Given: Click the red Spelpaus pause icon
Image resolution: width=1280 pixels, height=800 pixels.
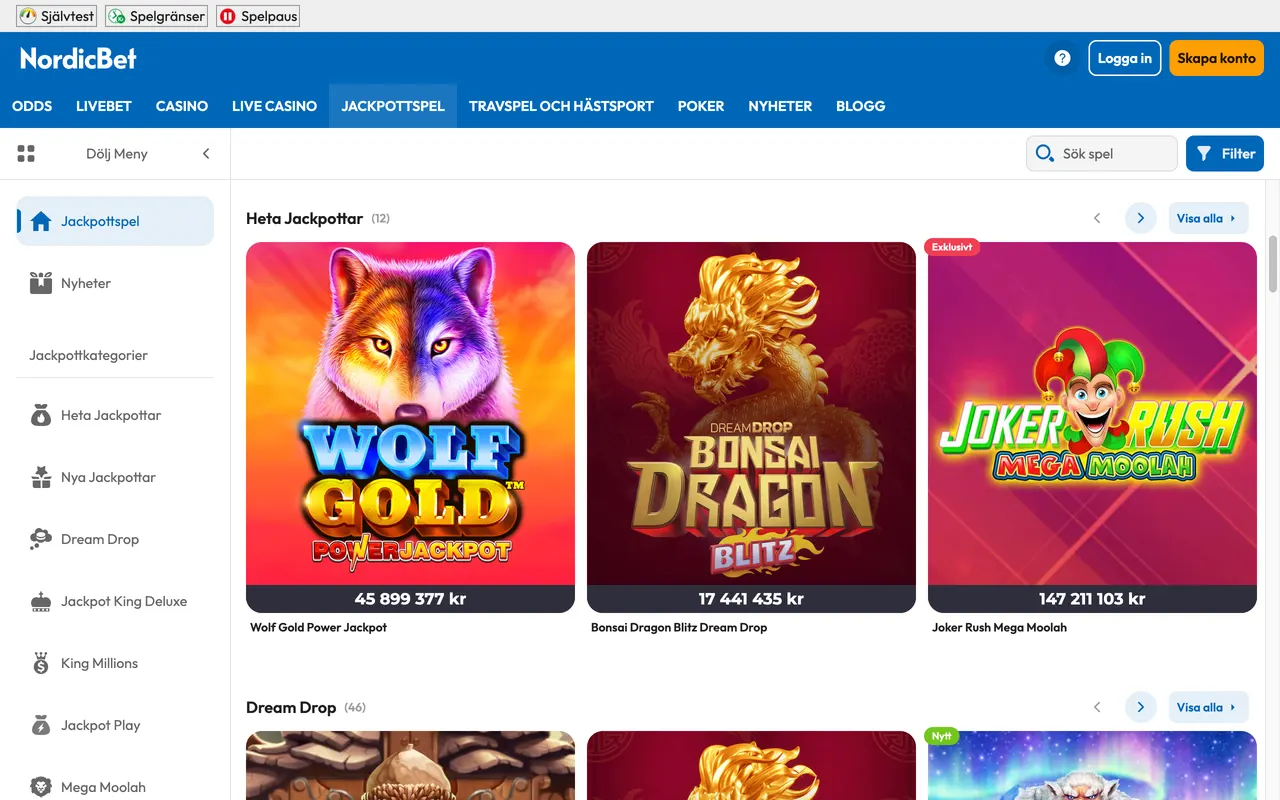Looking at the screenshot, I should coord(228,16).
